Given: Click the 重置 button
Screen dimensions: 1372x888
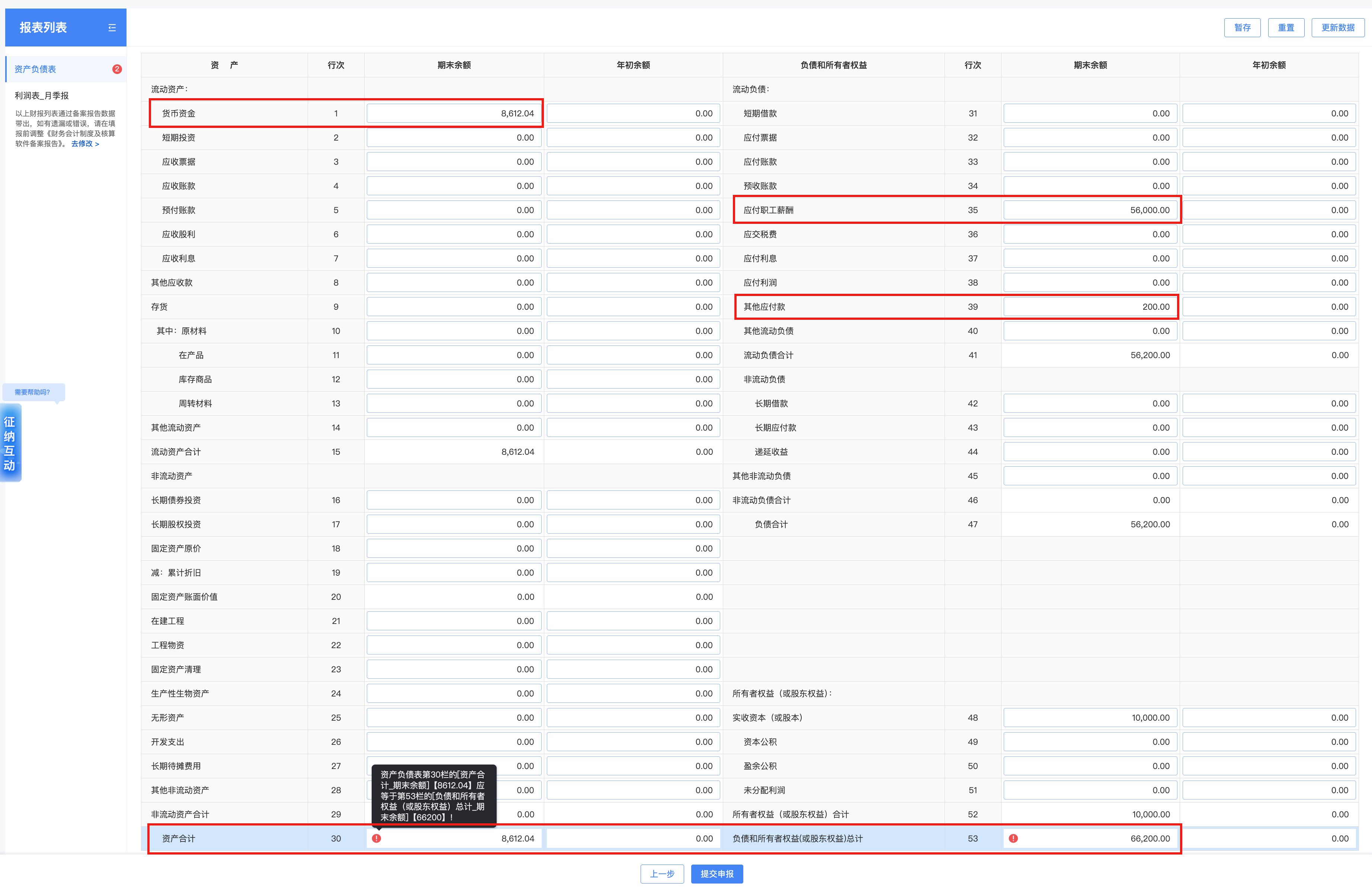Looking at the screenshot, I should tap(1286, 28).
